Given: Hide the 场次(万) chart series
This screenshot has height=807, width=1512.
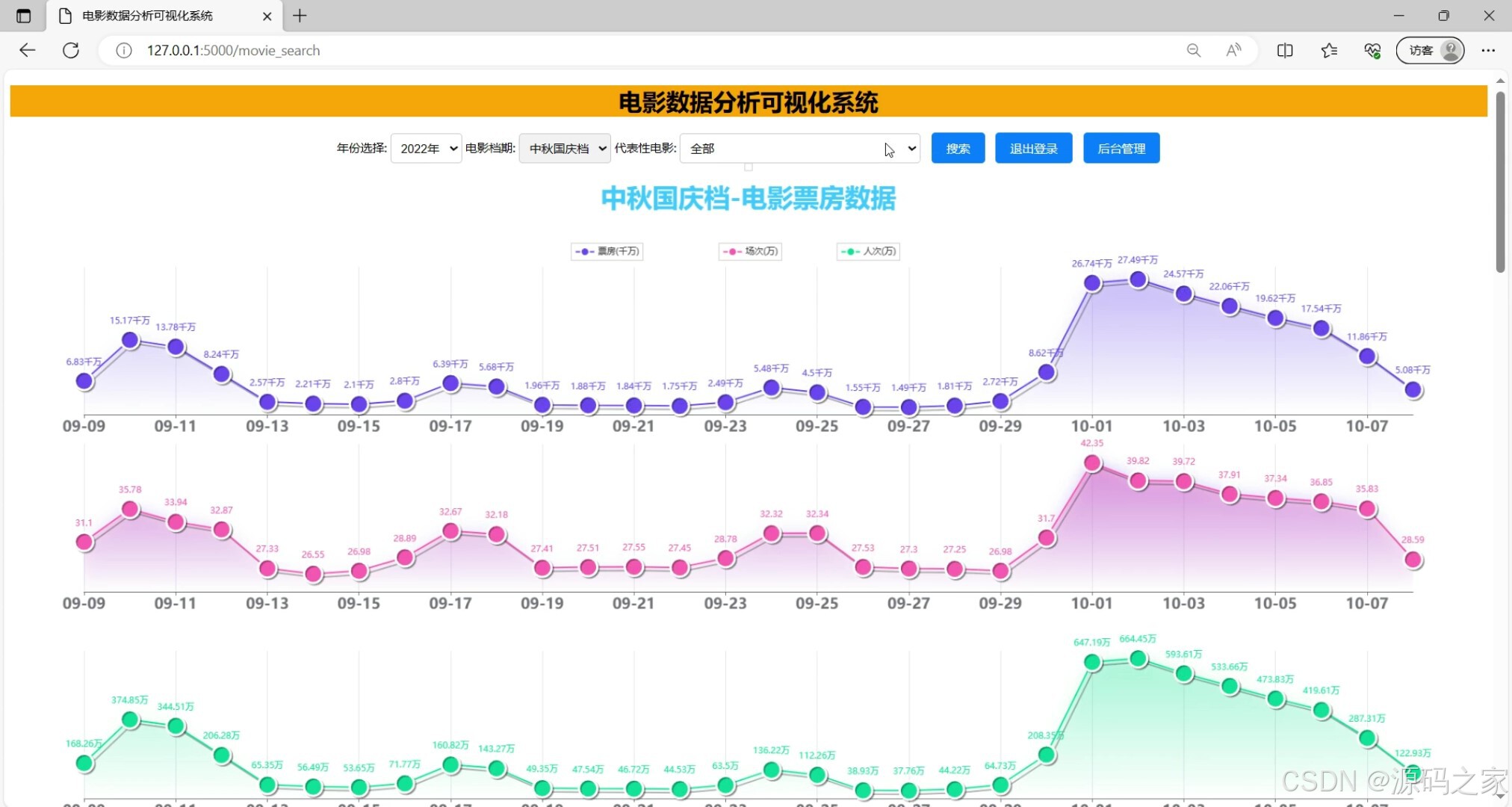Looking at the screenshot, I should click(749, 252).
